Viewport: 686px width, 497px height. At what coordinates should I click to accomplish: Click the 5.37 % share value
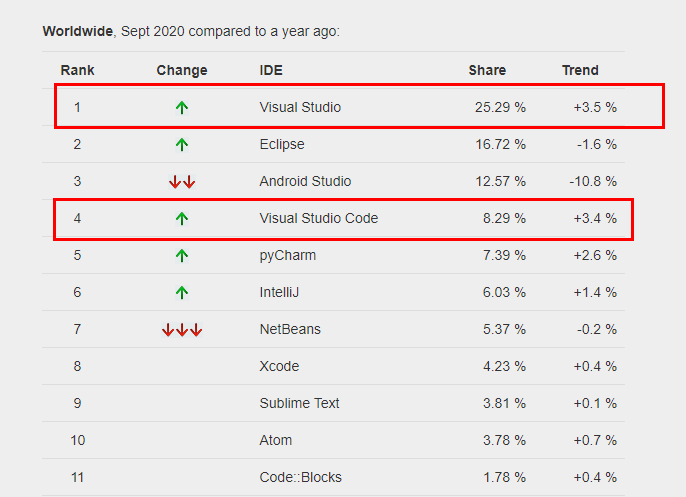click(x=504, y=329)
